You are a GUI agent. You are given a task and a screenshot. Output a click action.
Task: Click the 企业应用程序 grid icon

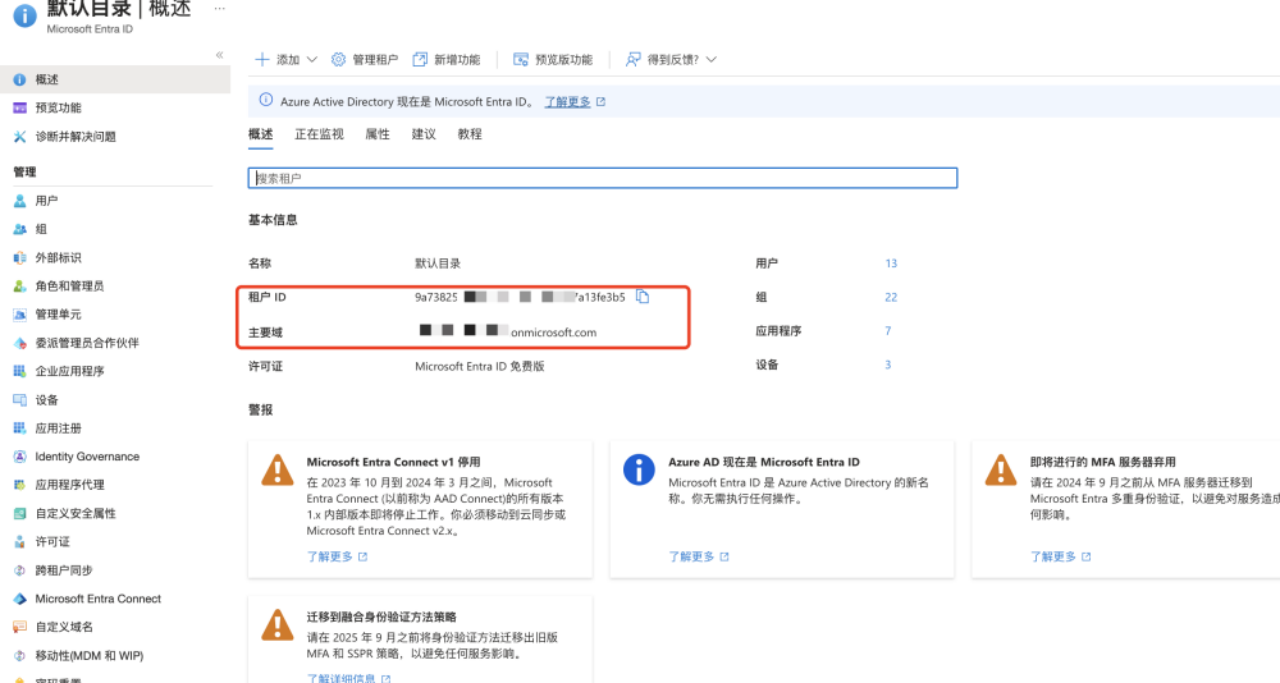click(19, 371)
